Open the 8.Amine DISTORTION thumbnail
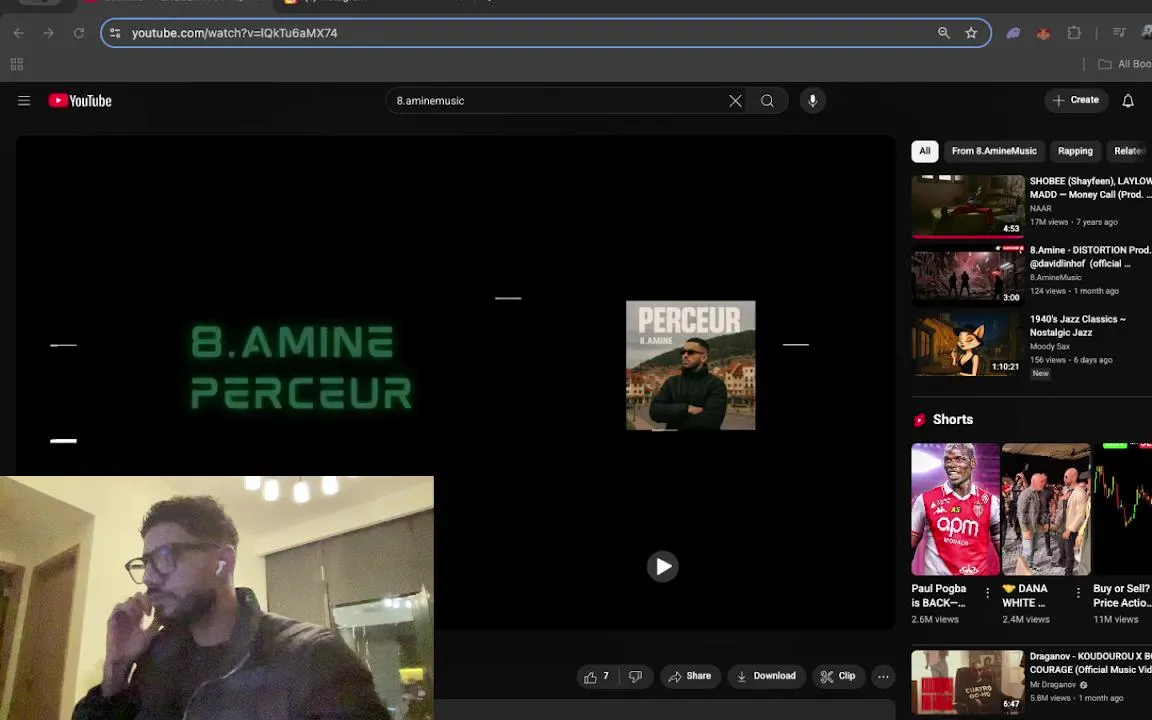 pos(968,276)
